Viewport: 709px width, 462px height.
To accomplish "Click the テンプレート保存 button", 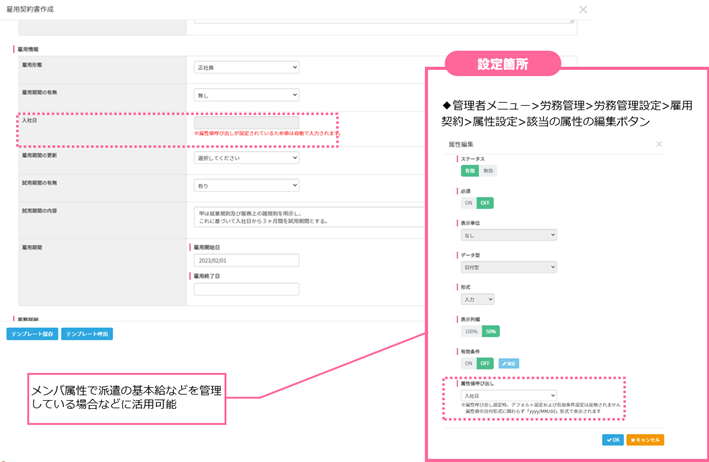I will click(32, 334).
